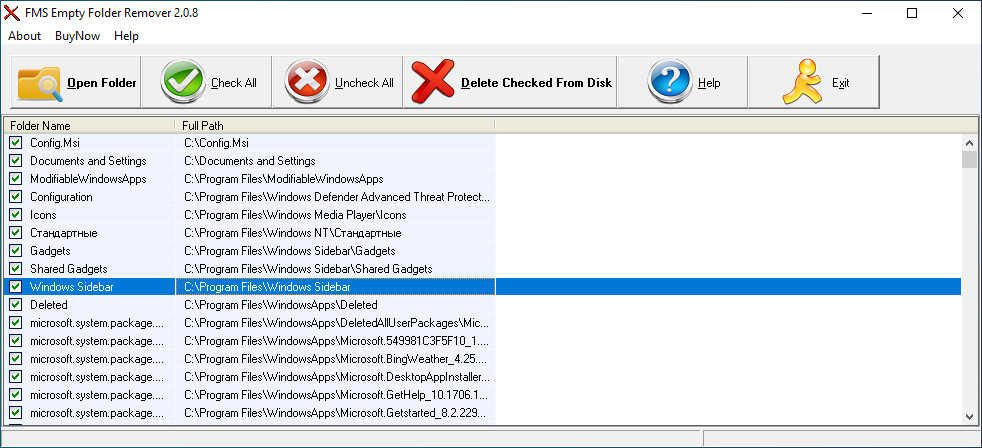
Task: Click the Full Path column header
Action: pos(335,125)
